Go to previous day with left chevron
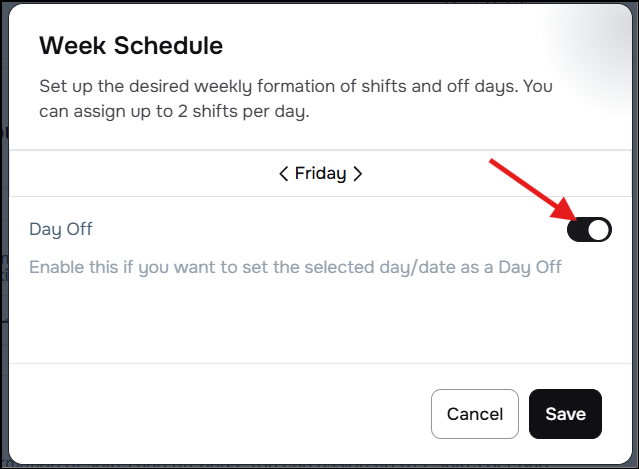The height and width of the screenshot is (469, 639). coord(284,174)
